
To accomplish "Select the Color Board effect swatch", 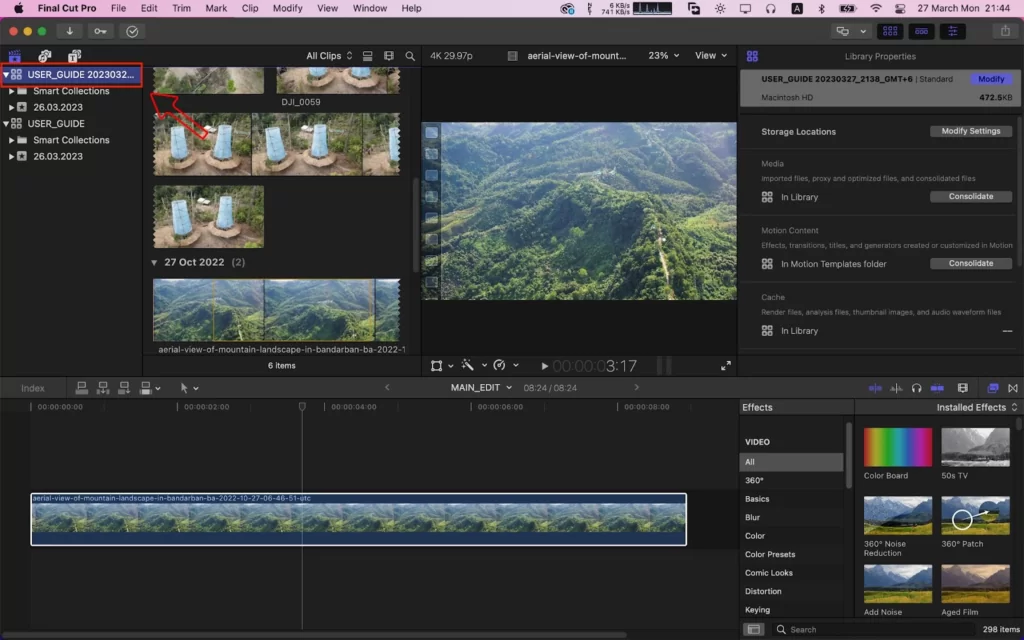I will (x=897, y=447).
